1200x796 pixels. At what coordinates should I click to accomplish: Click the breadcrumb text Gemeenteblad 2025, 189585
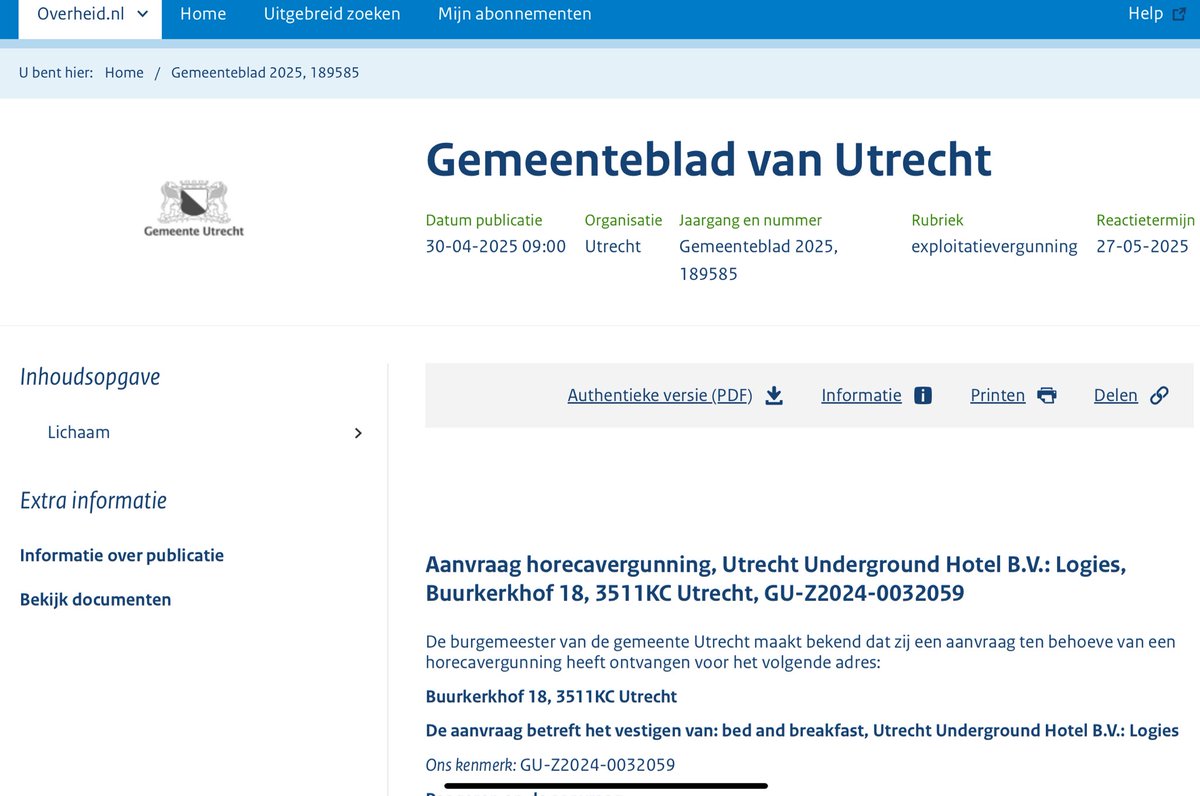265,73
